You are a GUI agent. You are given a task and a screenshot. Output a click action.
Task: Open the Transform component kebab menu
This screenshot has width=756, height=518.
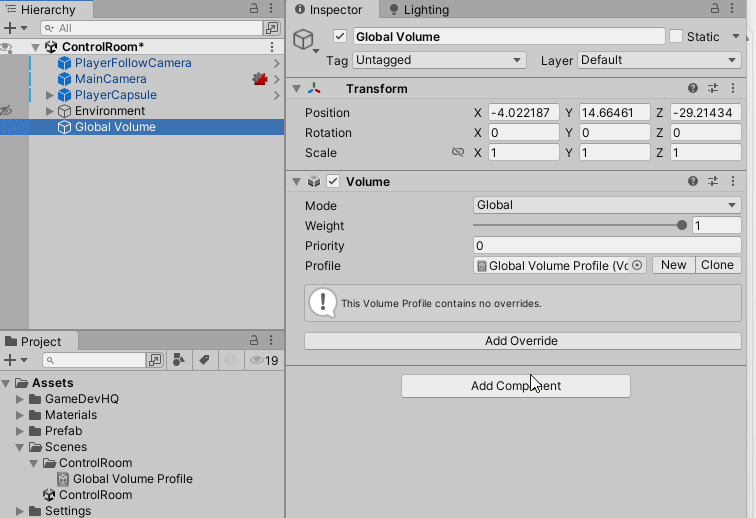733,88
